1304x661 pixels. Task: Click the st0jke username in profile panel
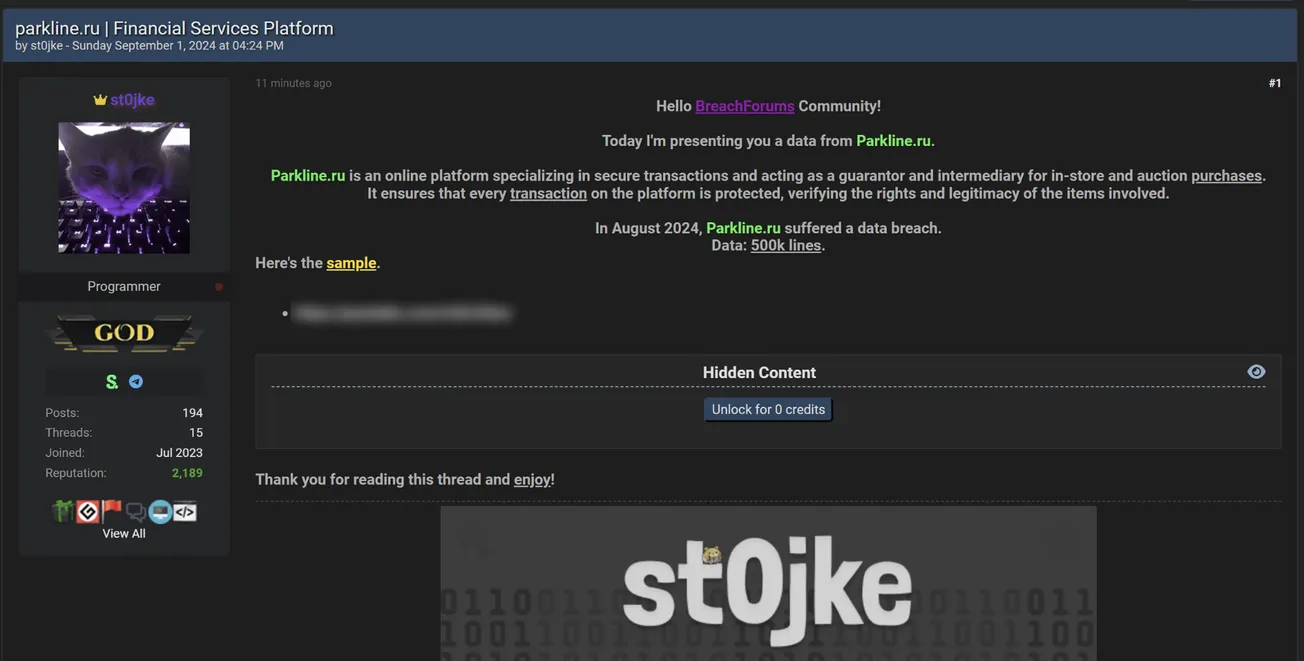[132, 100]
